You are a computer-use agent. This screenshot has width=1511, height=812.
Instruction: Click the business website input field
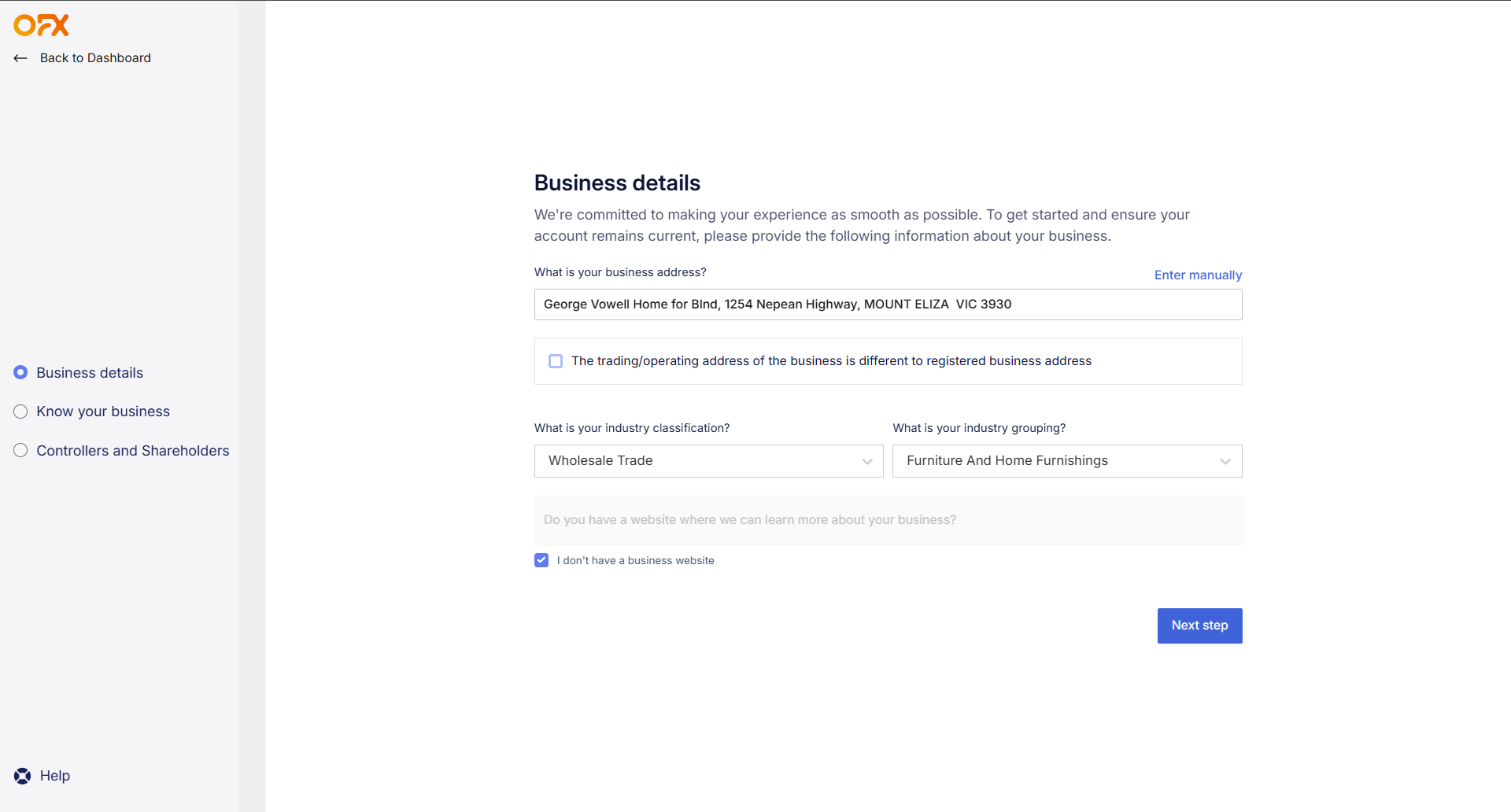pyautogui.click(x=888, y=520)
